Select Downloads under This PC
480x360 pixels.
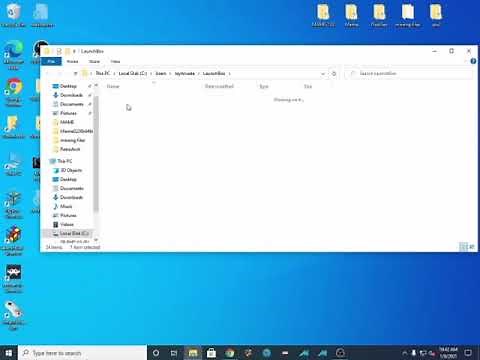[x=71, y=197]
